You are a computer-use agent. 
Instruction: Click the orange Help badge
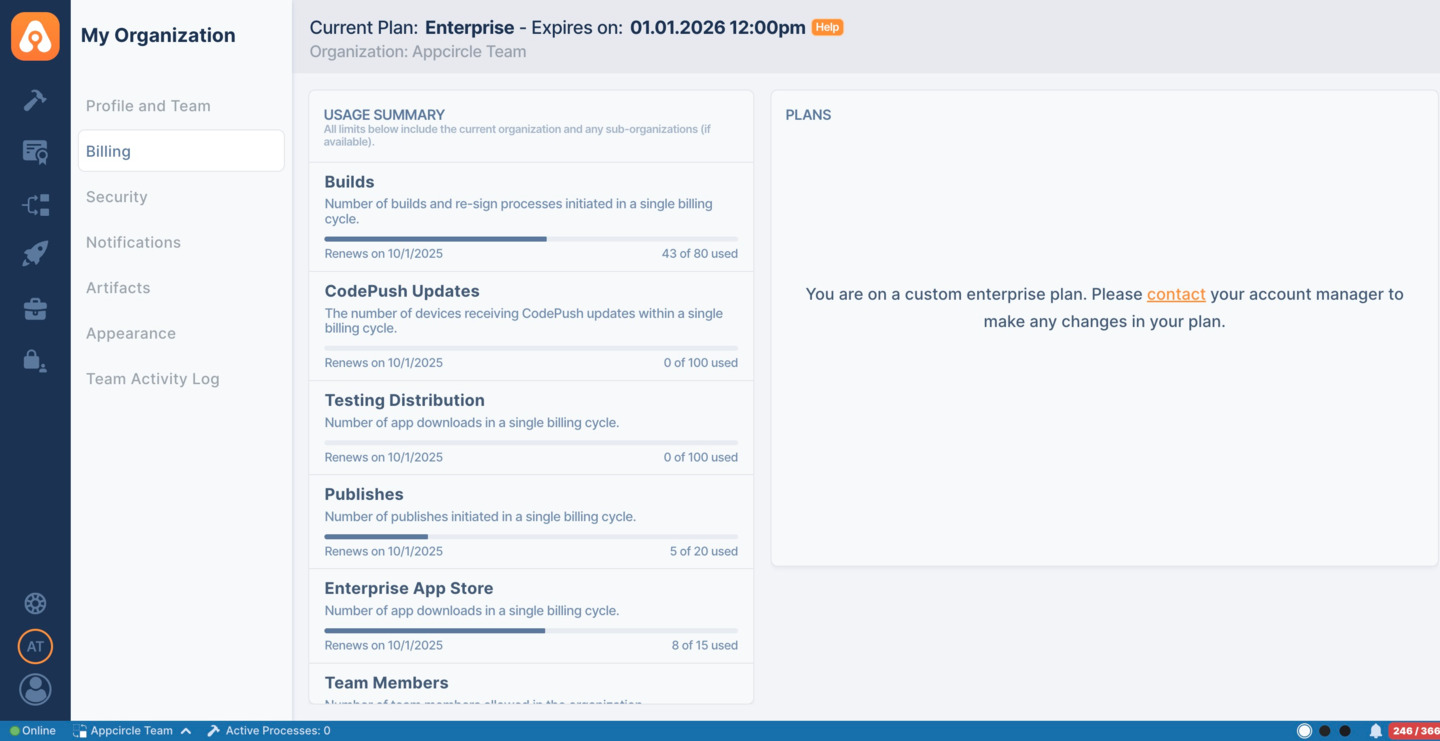pos(827,27)
